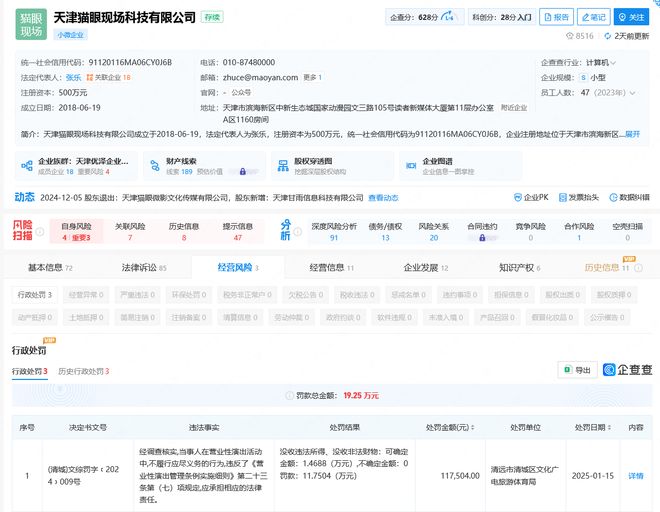Click the 发票抬头 icon
Image resolution: width=660 pixels, height=512 pixels.
pos(562,197)
